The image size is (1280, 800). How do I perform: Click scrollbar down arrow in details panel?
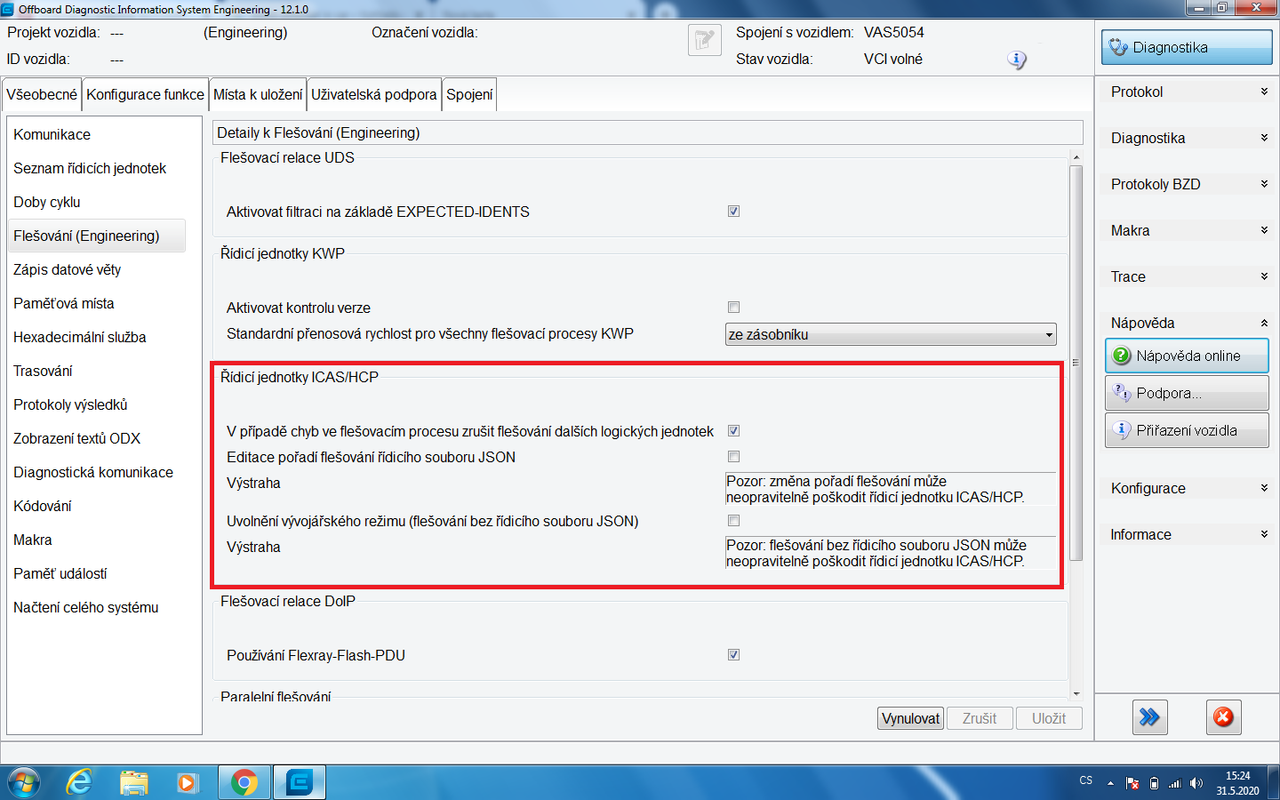point(1076,693)
